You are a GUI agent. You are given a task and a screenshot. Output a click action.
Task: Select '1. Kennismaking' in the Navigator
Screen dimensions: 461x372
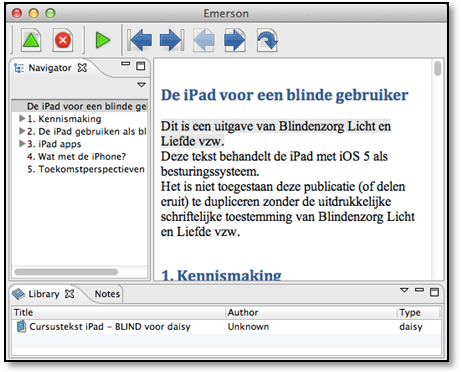click(x=64, y=119)
